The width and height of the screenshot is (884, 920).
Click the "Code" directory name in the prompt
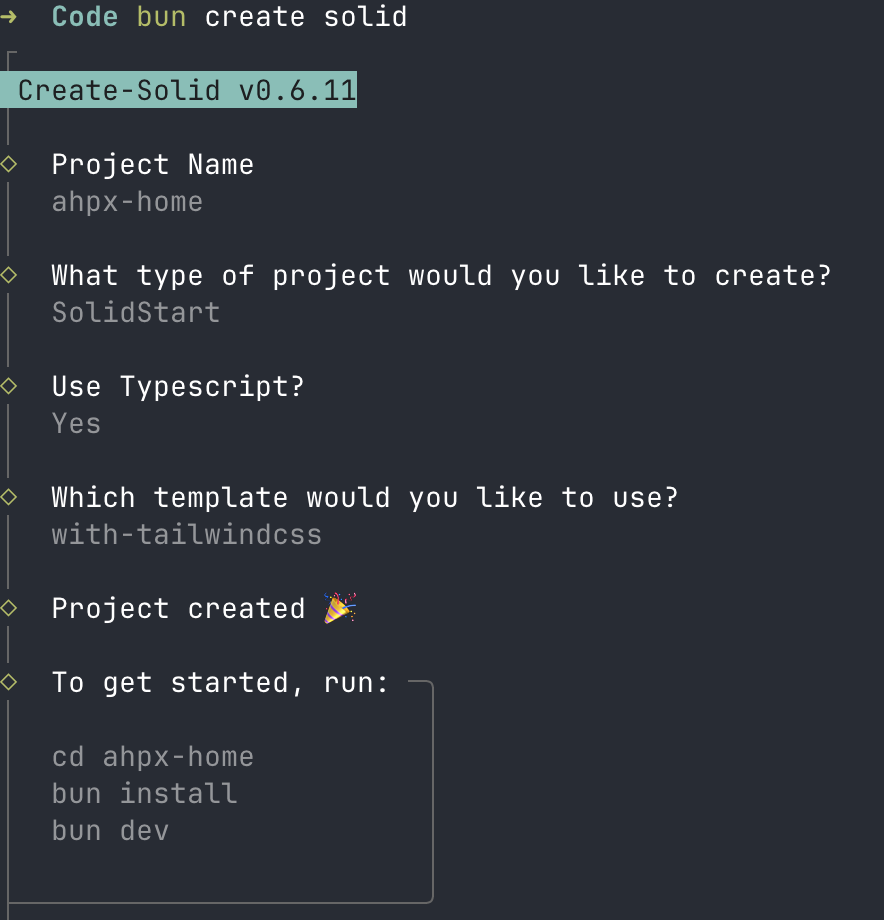click(85, 17)
